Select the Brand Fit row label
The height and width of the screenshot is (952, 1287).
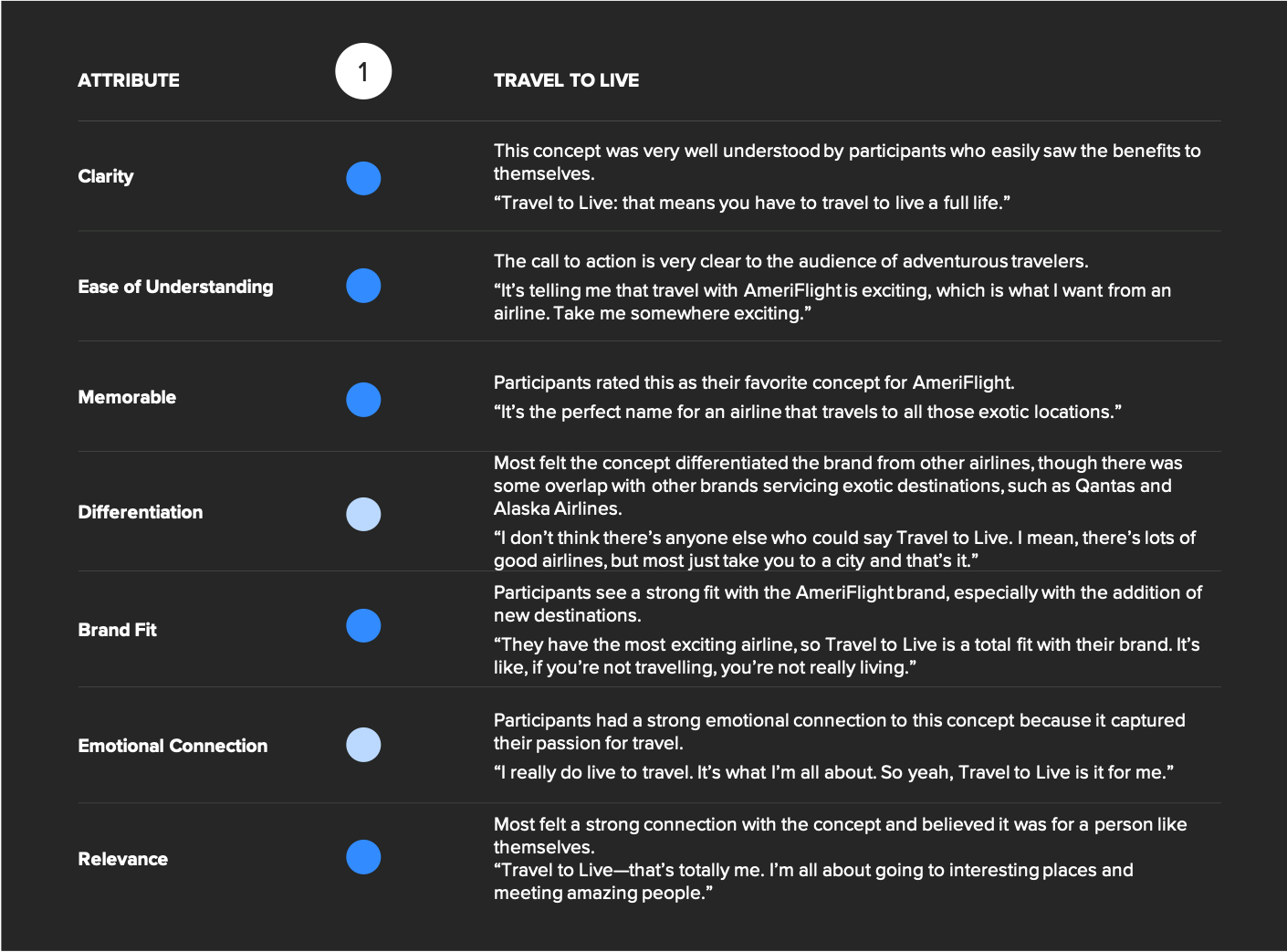click(x=117, y=630)
